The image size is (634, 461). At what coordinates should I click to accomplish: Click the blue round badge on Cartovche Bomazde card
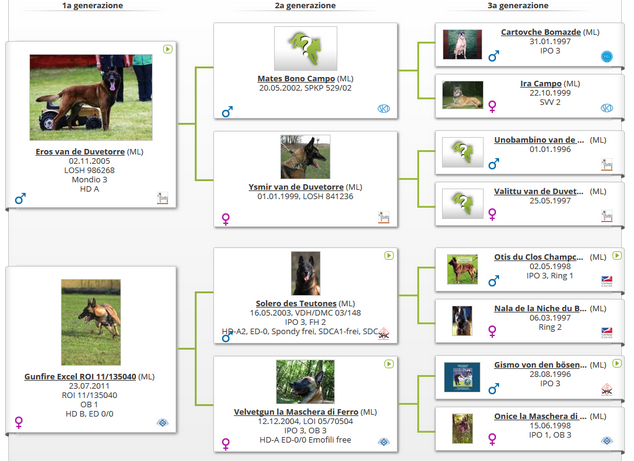pos(606,57)
